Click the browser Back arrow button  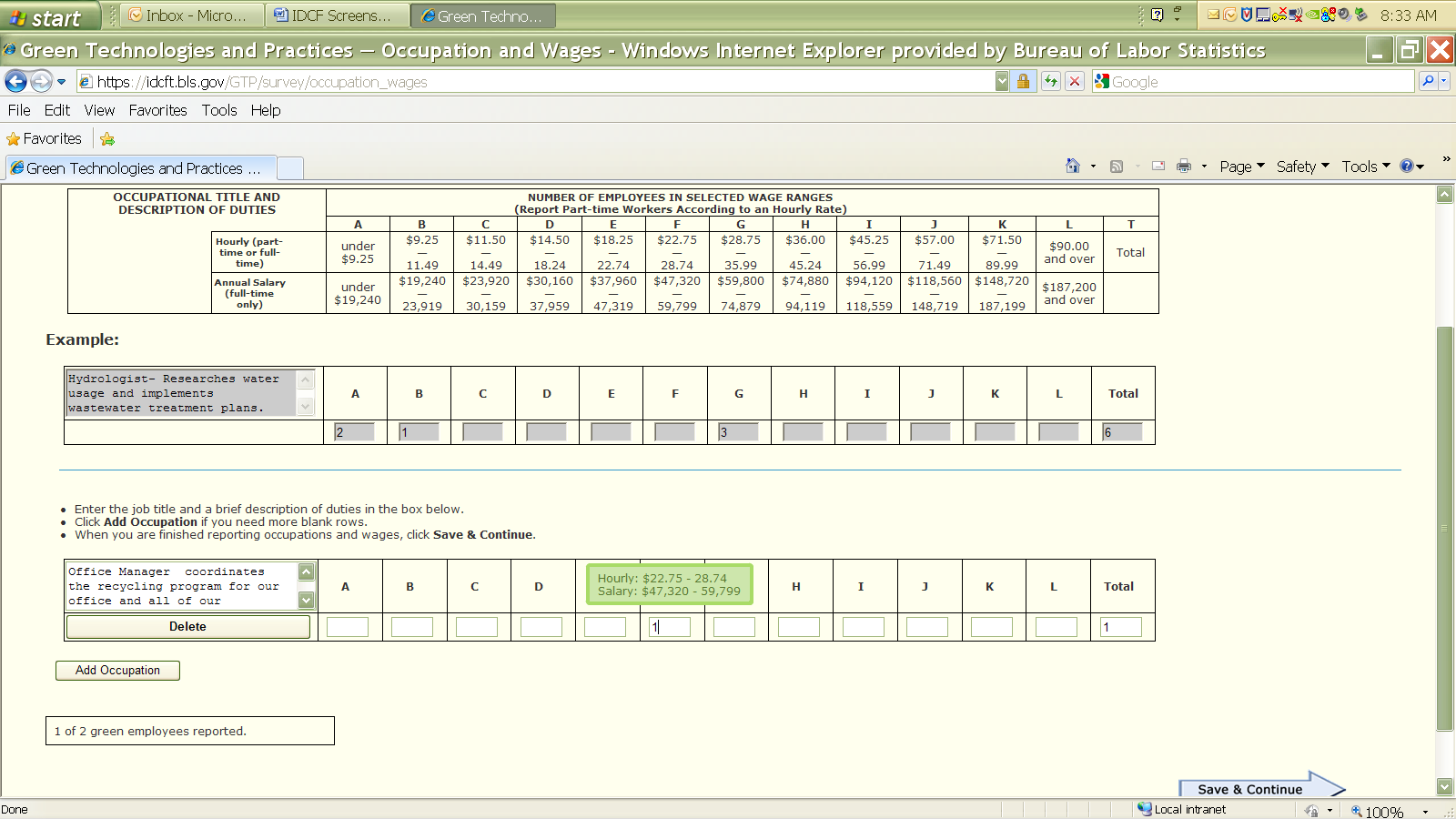tap(15, 82)
